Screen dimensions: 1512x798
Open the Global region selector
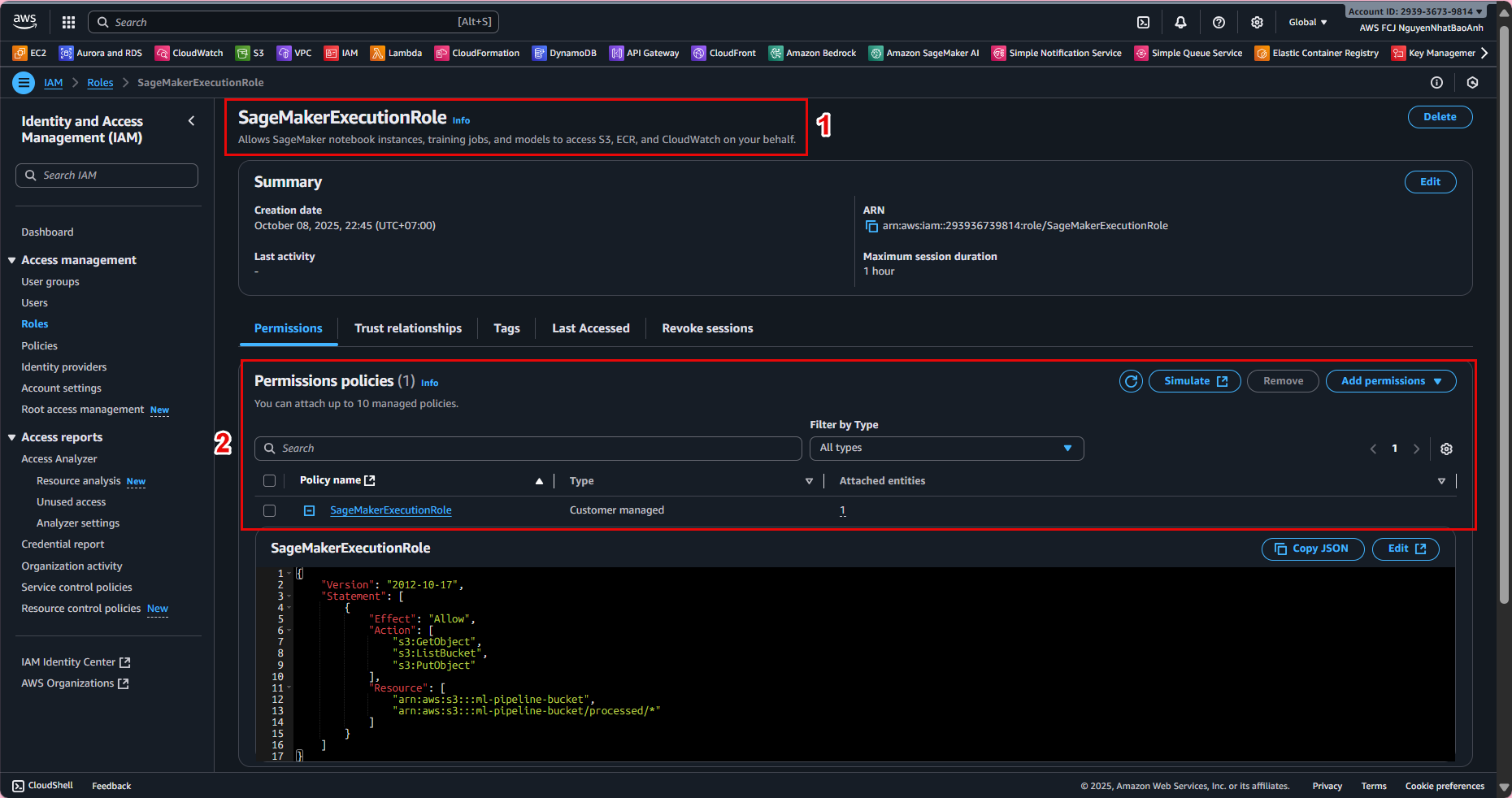(1307, 22)
